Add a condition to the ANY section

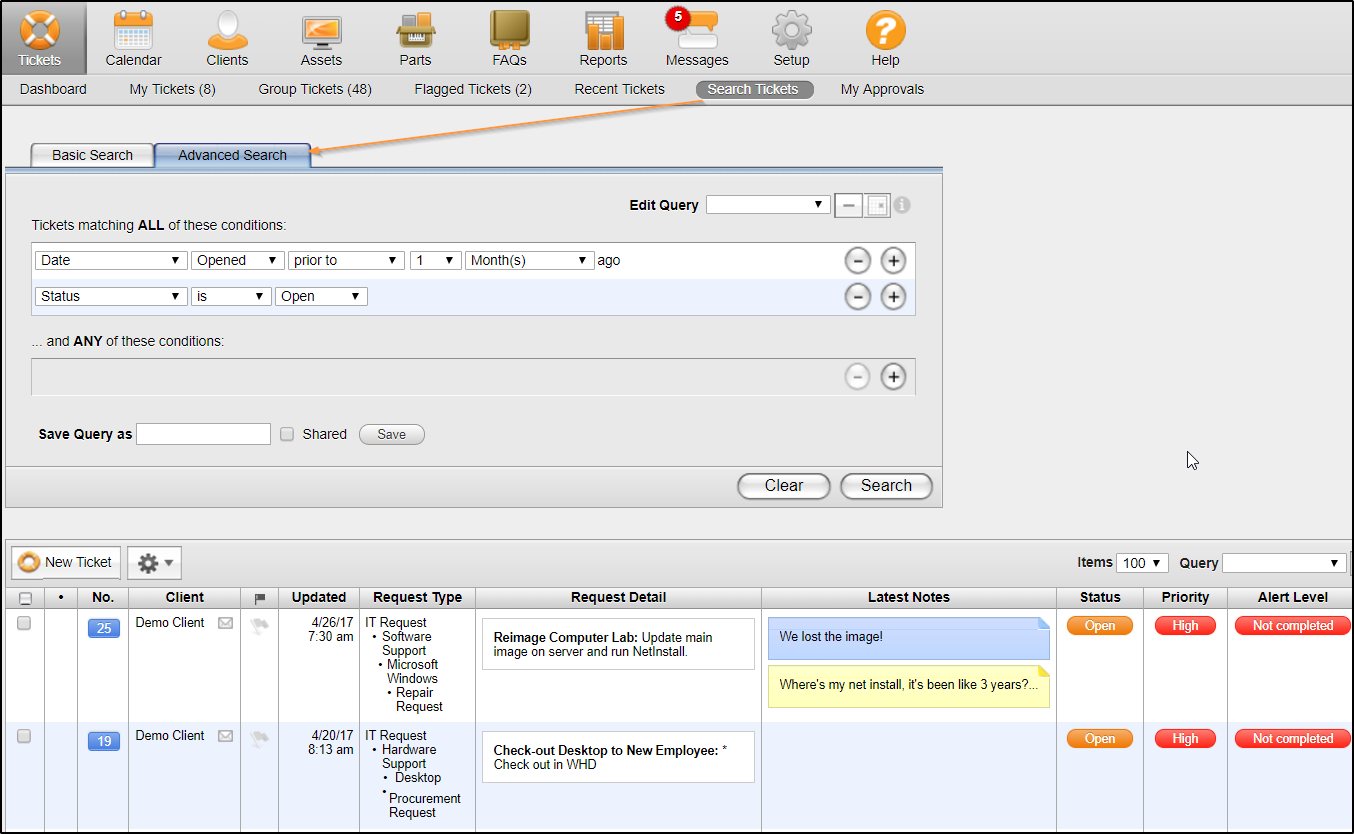893,377
